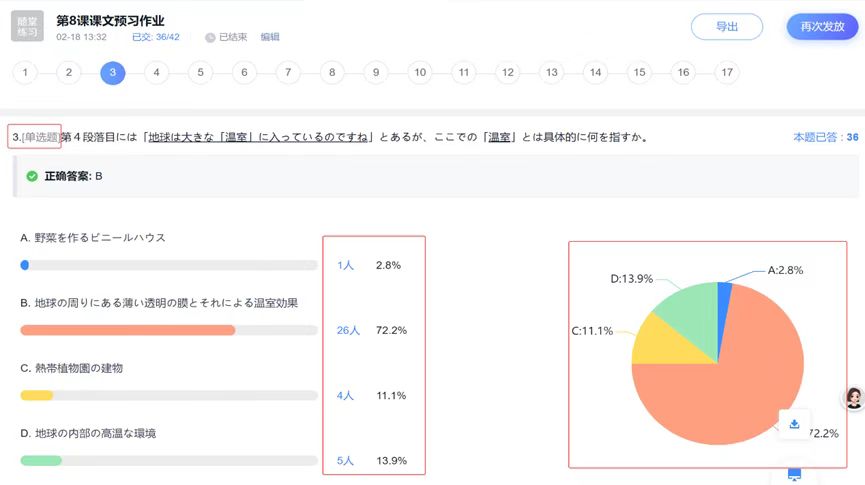The height and width of the screenshot is (485, 865).
Task: Click the 再次发放 button
Action: point(822,27)
